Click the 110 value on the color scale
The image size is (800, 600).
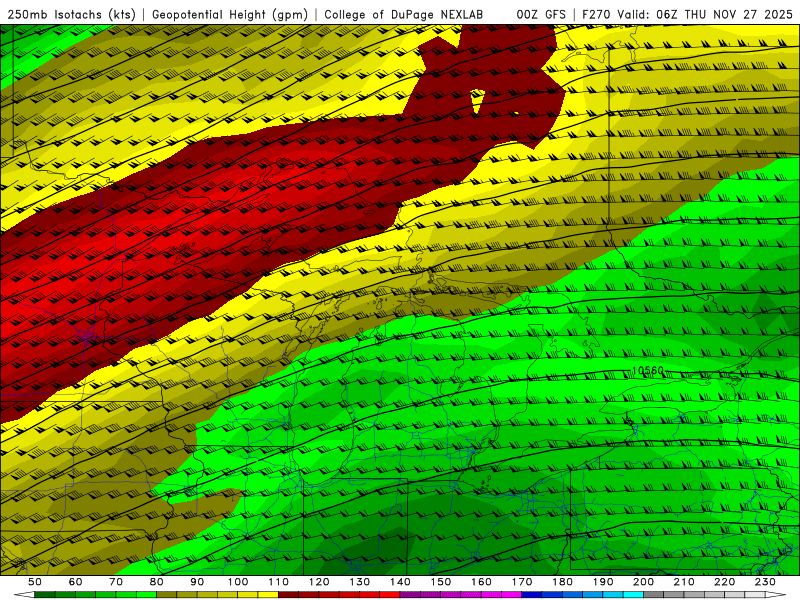(x=278, y=582)
